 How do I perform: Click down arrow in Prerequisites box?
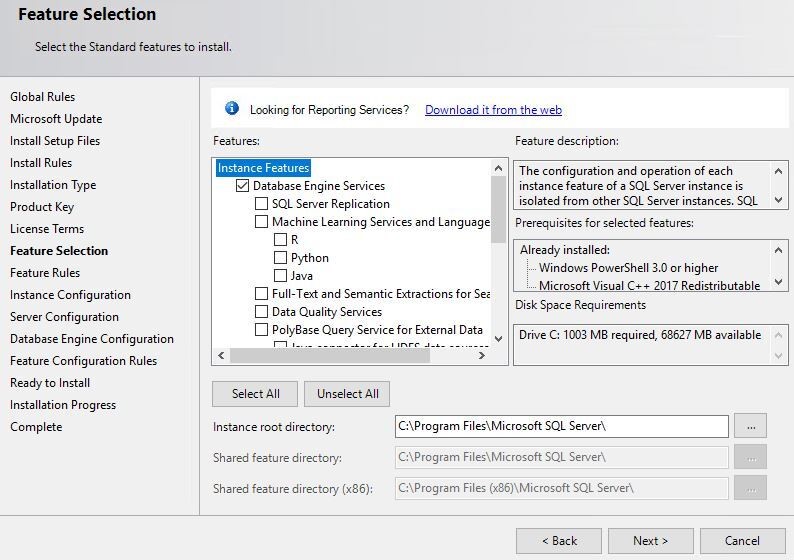point(779,282)
